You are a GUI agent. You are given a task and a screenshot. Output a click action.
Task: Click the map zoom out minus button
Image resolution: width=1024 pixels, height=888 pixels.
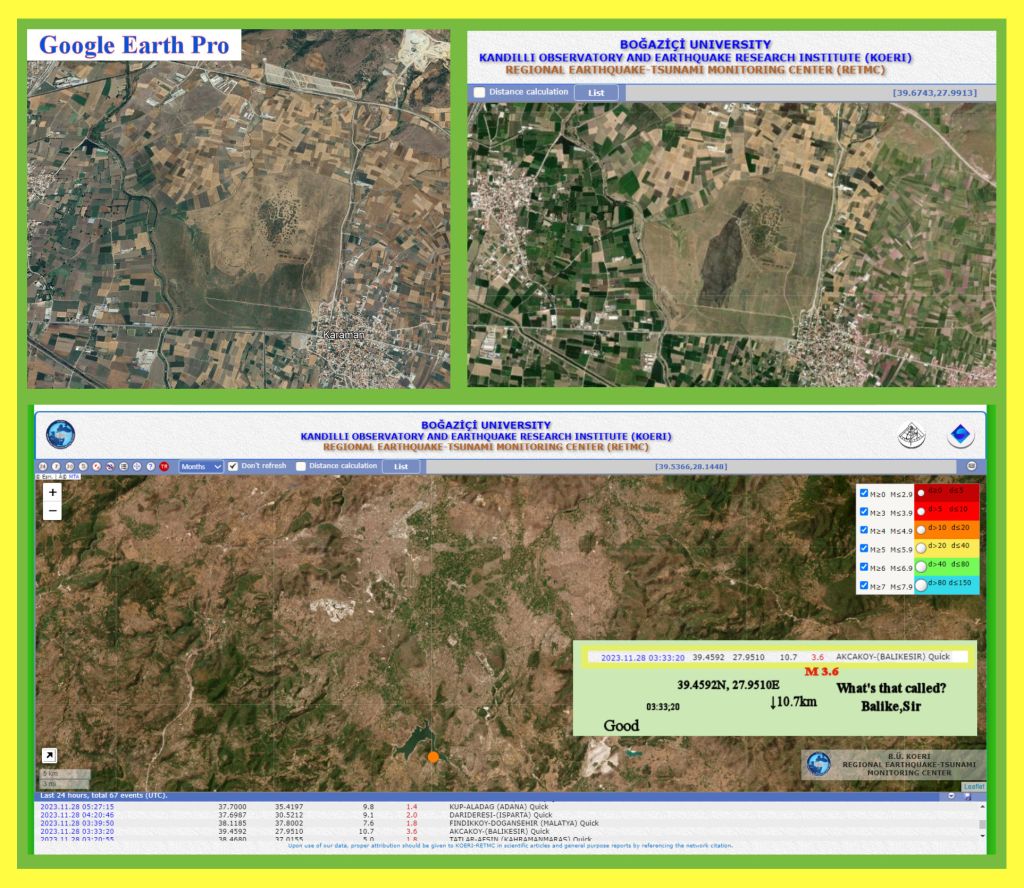coord(53,511)
